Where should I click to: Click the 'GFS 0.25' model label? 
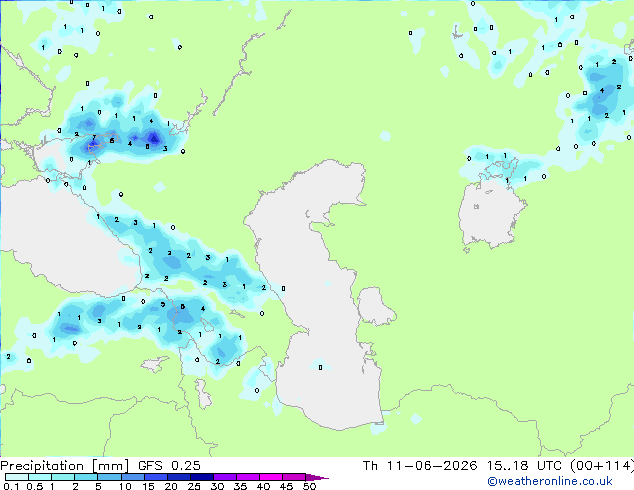click(x=169, y=466)
